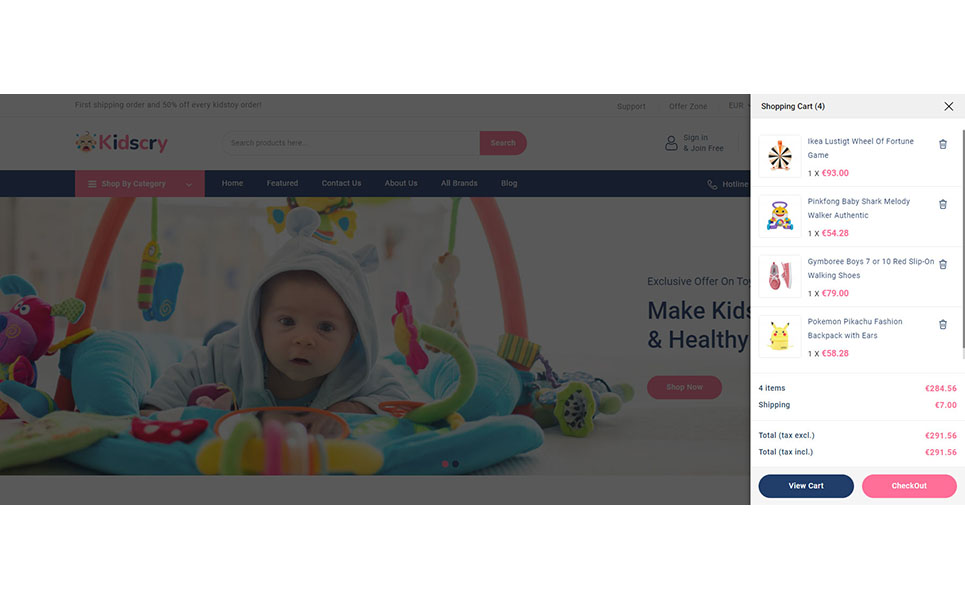Click the search products input field

351,143
